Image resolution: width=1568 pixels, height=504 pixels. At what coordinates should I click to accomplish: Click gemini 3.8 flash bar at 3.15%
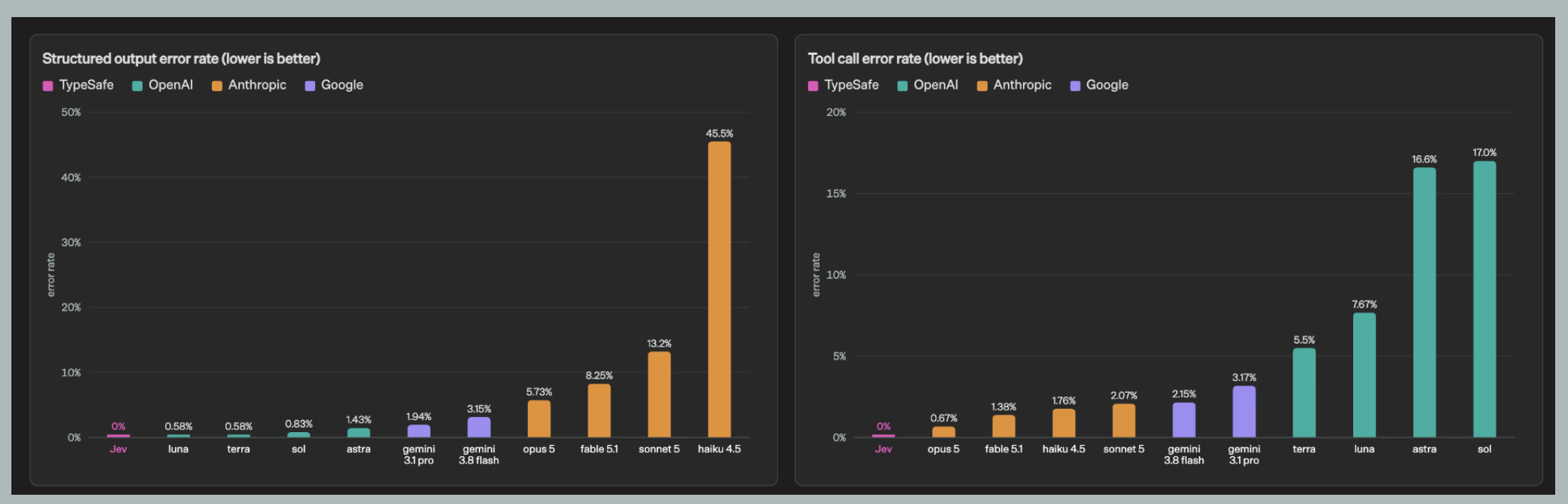coord(479,427)
